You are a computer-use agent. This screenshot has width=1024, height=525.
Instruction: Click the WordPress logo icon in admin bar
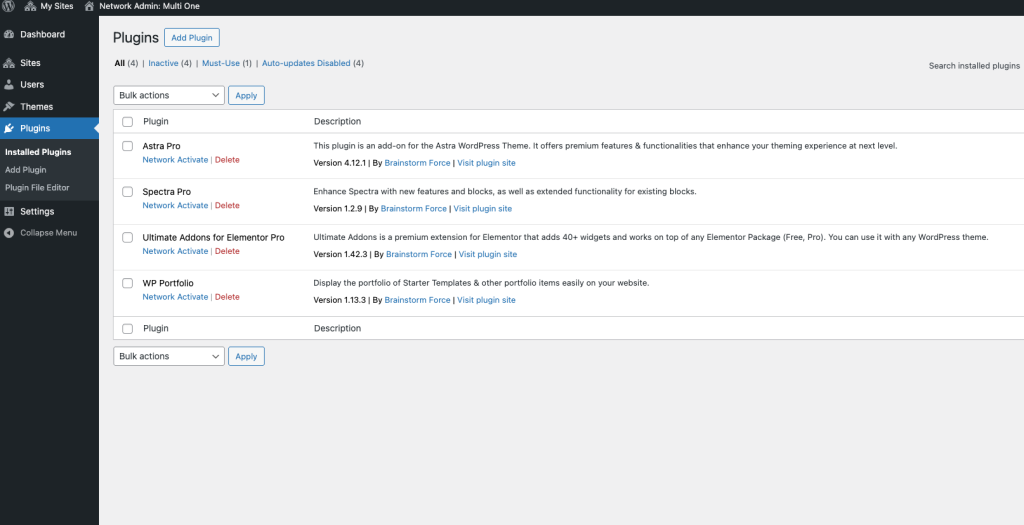pos(8,6)
